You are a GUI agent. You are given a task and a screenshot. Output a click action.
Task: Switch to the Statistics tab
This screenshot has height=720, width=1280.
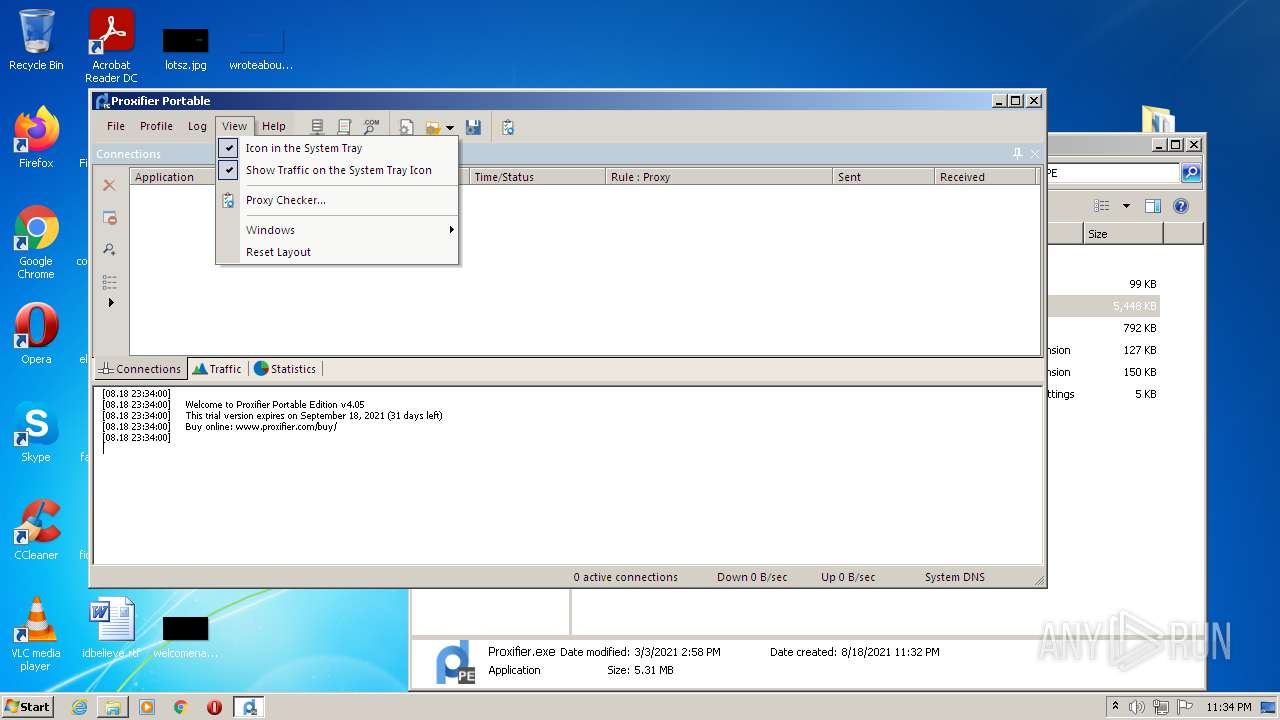coord(285,369)
